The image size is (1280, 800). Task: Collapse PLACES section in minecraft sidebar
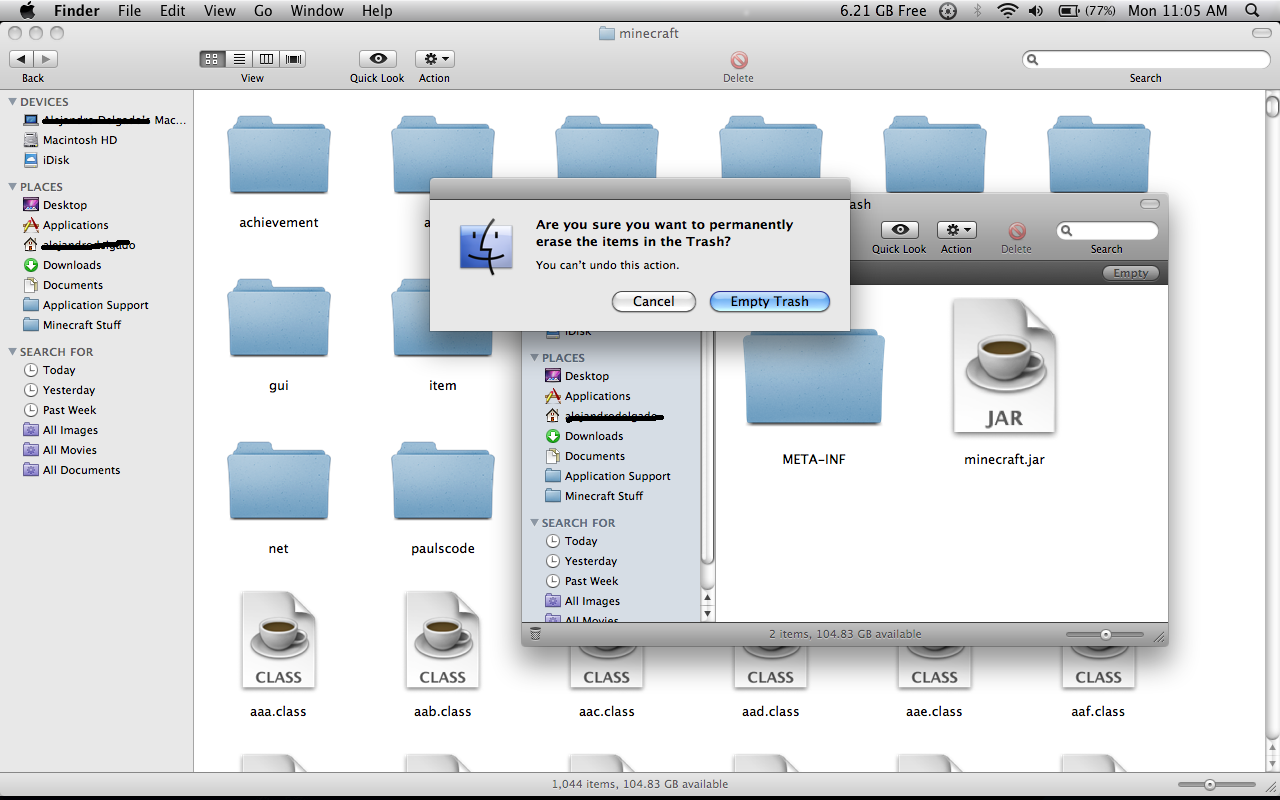coord(12,187)
